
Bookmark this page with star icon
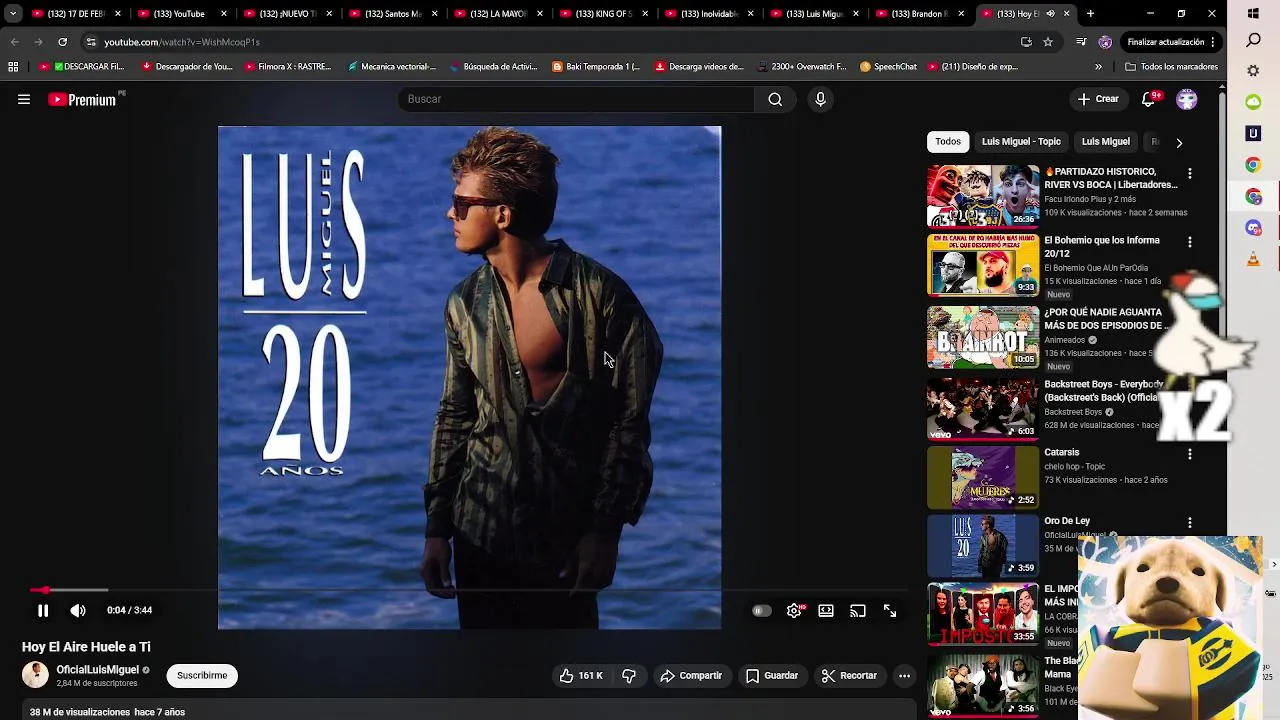(x=1048, y=42)
